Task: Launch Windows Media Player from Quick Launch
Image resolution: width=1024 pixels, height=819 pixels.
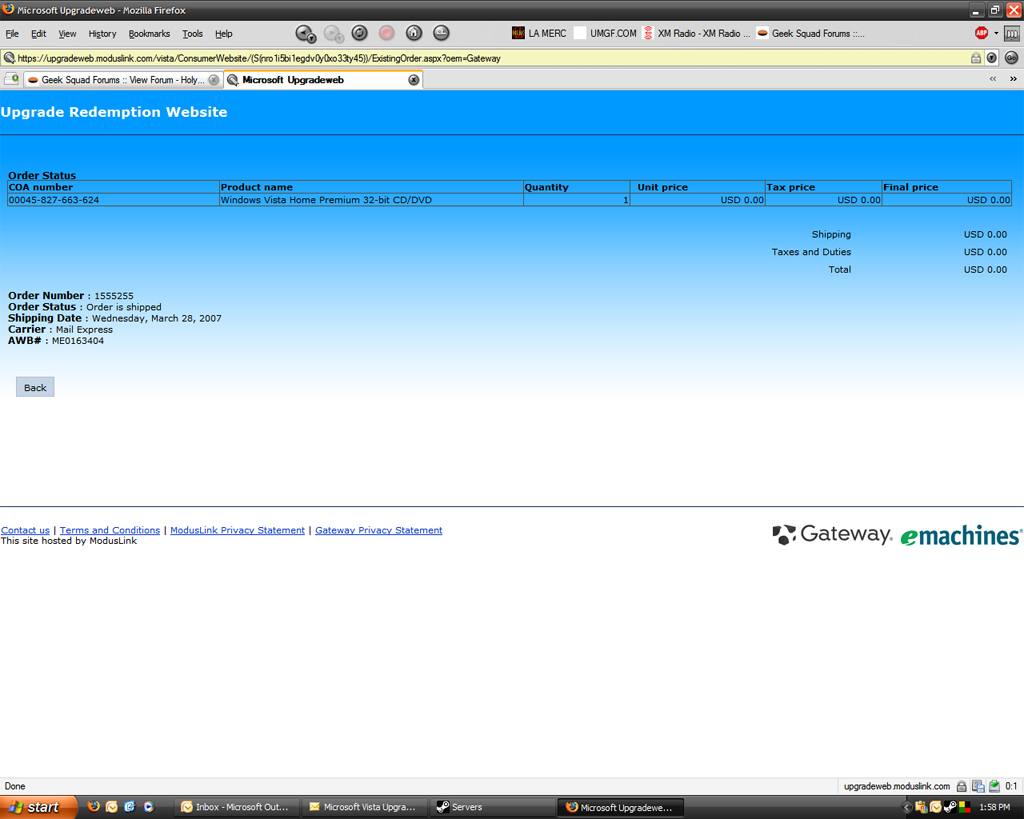Action: pos(148,807)
